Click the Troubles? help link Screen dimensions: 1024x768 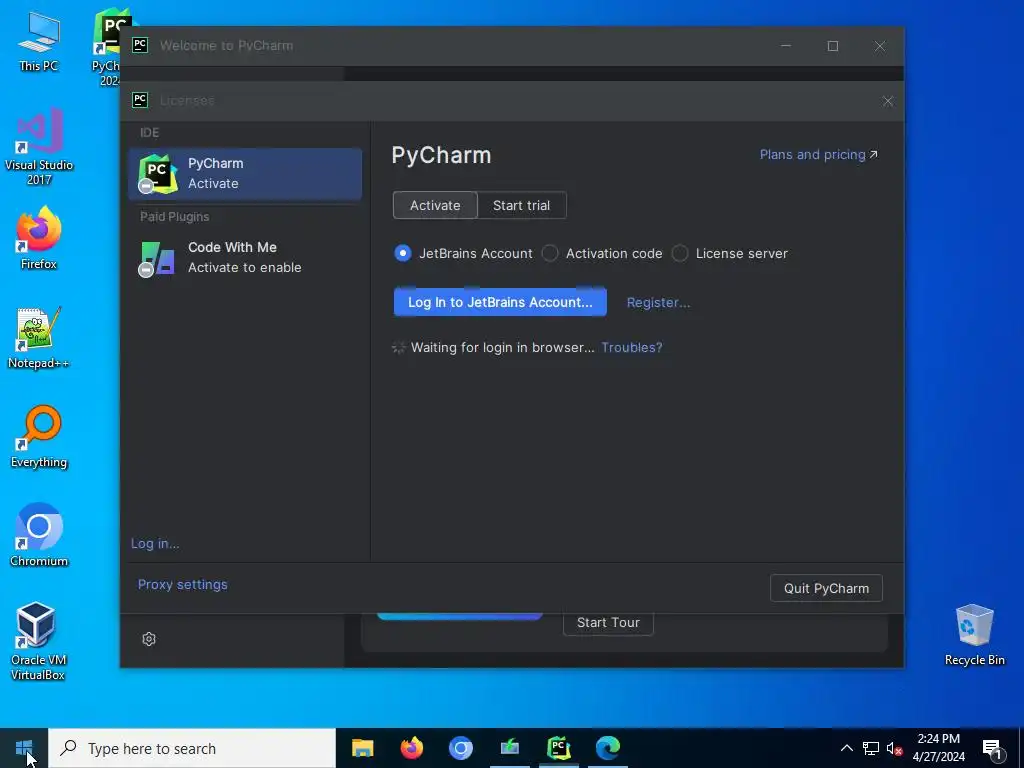tap(632, 347)
